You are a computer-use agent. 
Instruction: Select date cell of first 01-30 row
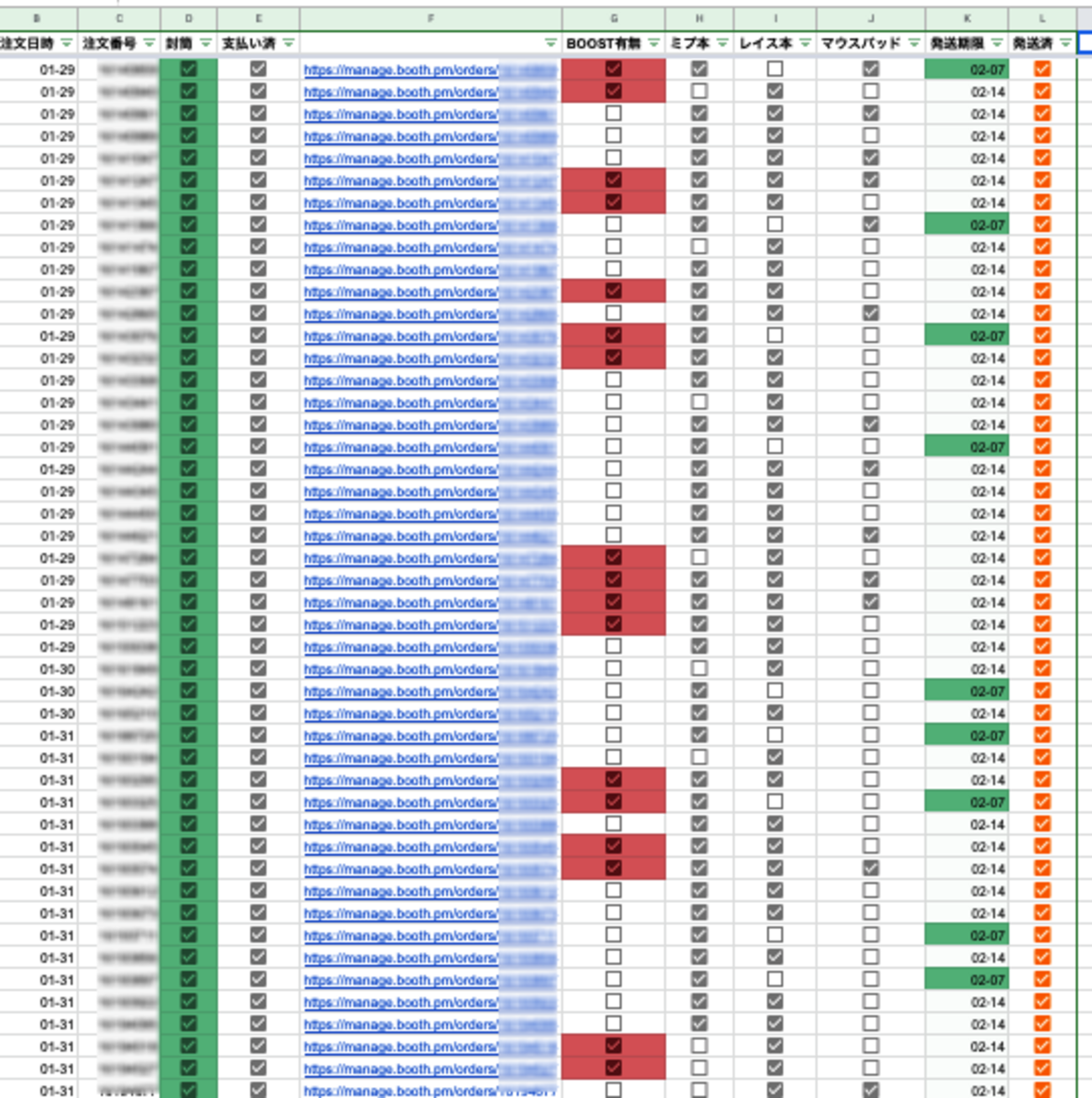pos(39,670)
